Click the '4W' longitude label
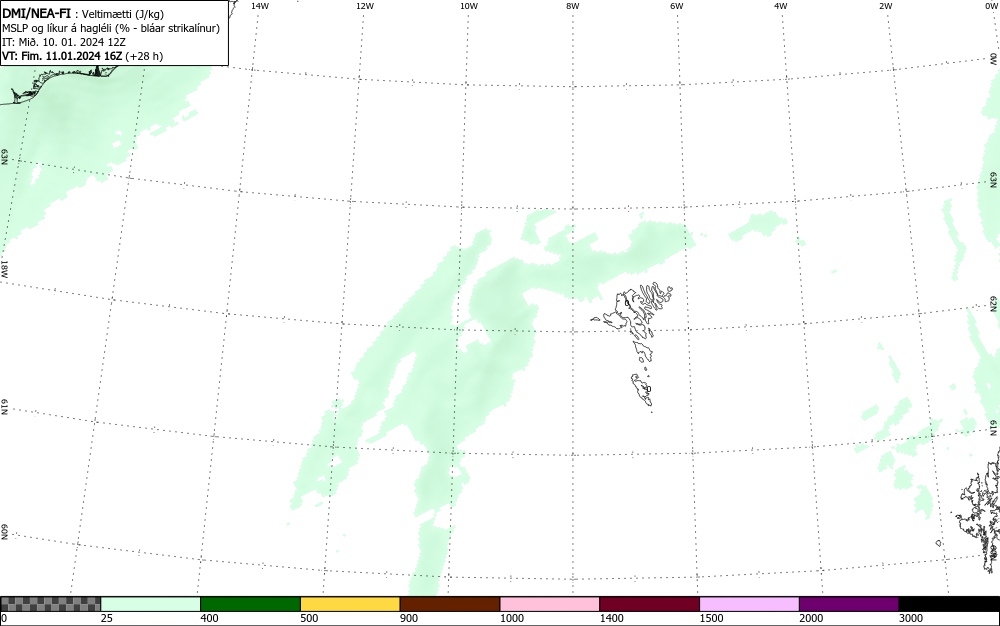The height and width of the screenshot is (626, 1000). pos(781,6)
